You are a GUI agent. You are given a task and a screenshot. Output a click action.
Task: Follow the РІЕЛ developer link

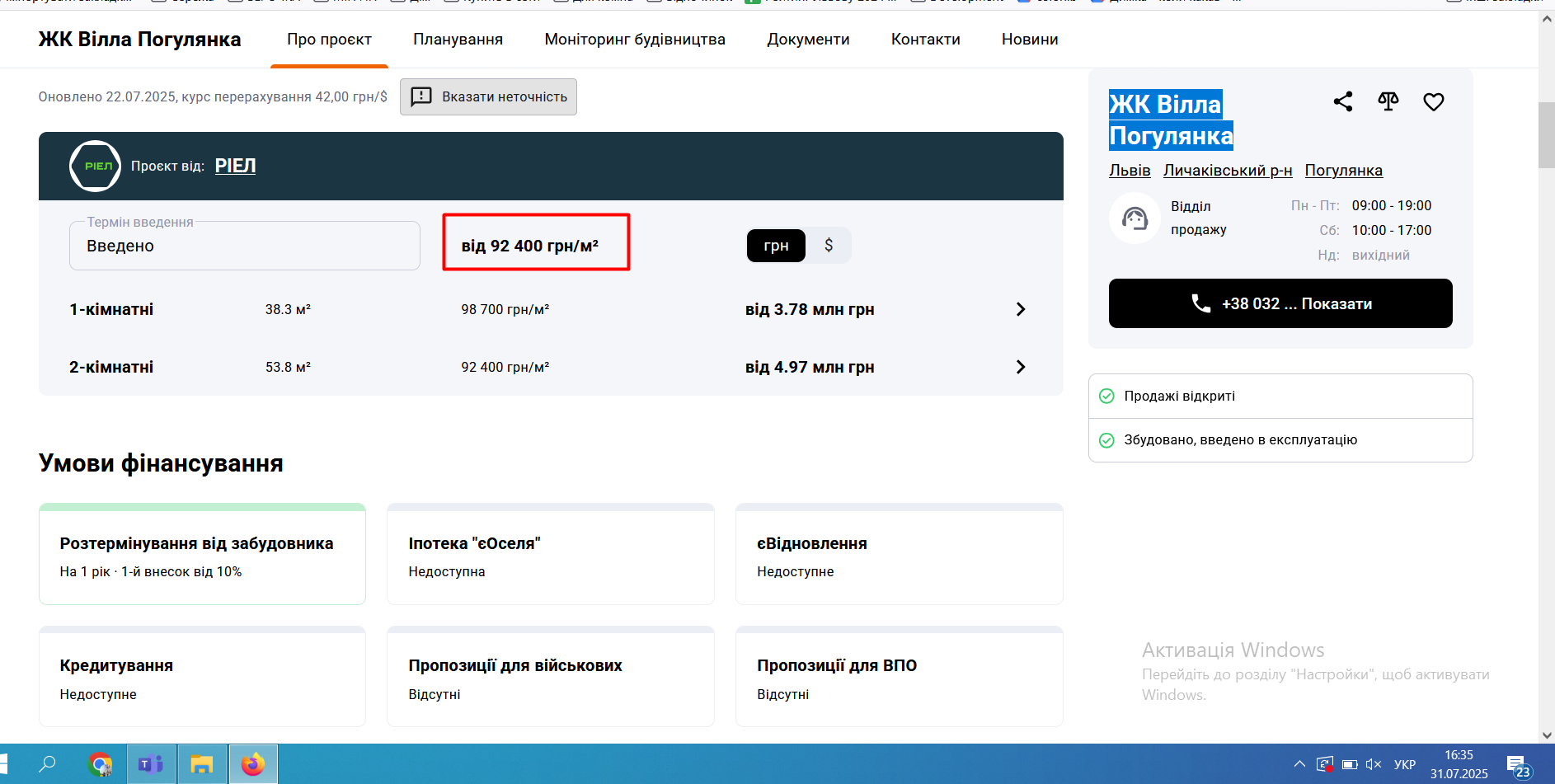point(235,166)
